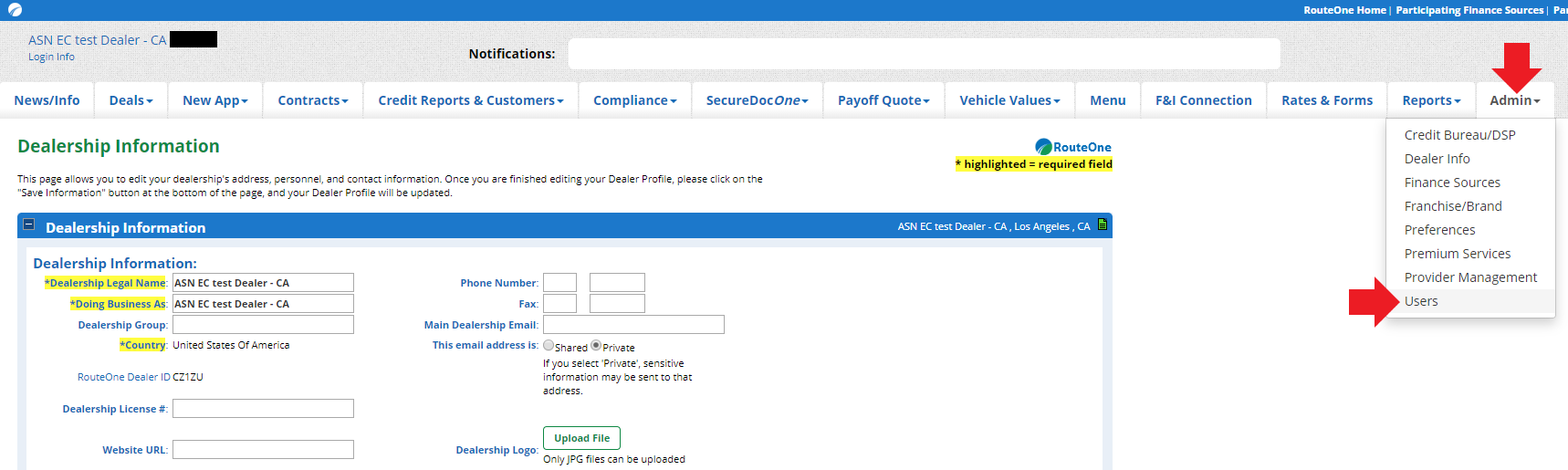
Task: Select Provider Management from Admin menu
Action: tap(1470, 277)
